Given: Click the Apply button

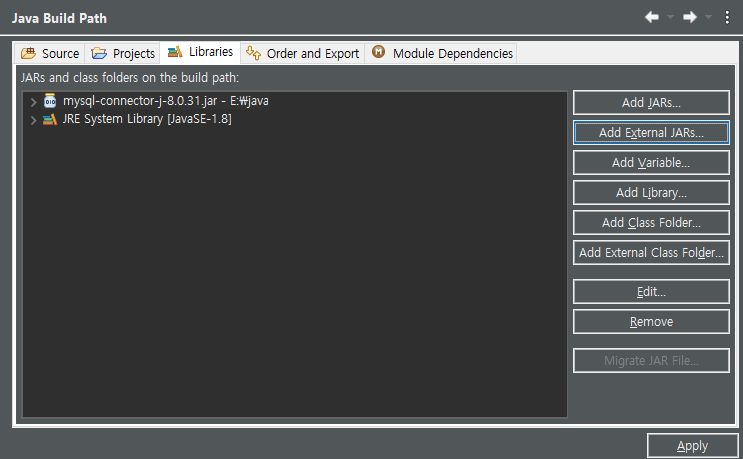Looking at the screenshot, I should click(692, 446).
